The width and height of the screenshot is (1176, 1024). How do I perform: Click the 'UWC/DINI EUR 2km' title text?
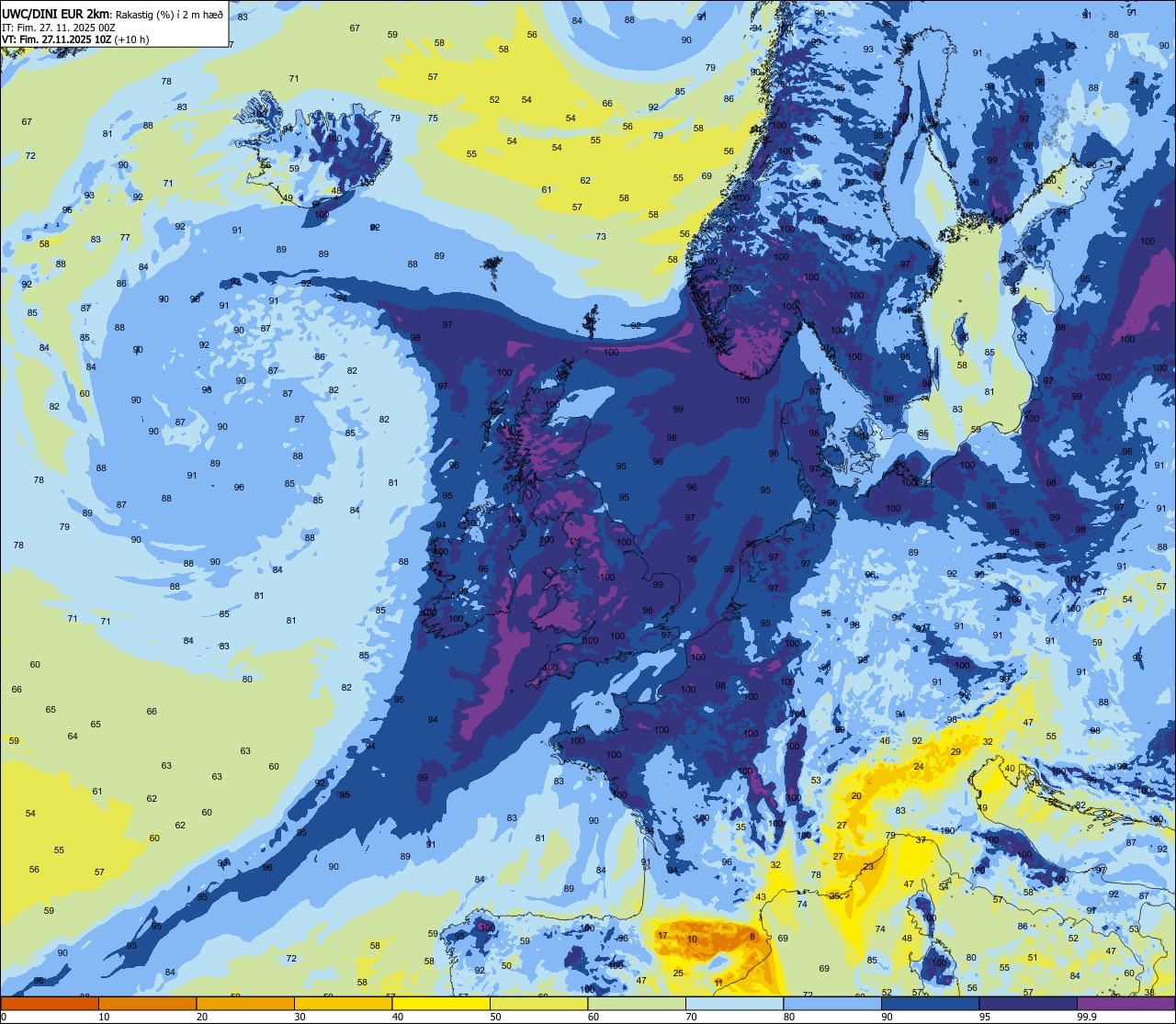point(56,13)
